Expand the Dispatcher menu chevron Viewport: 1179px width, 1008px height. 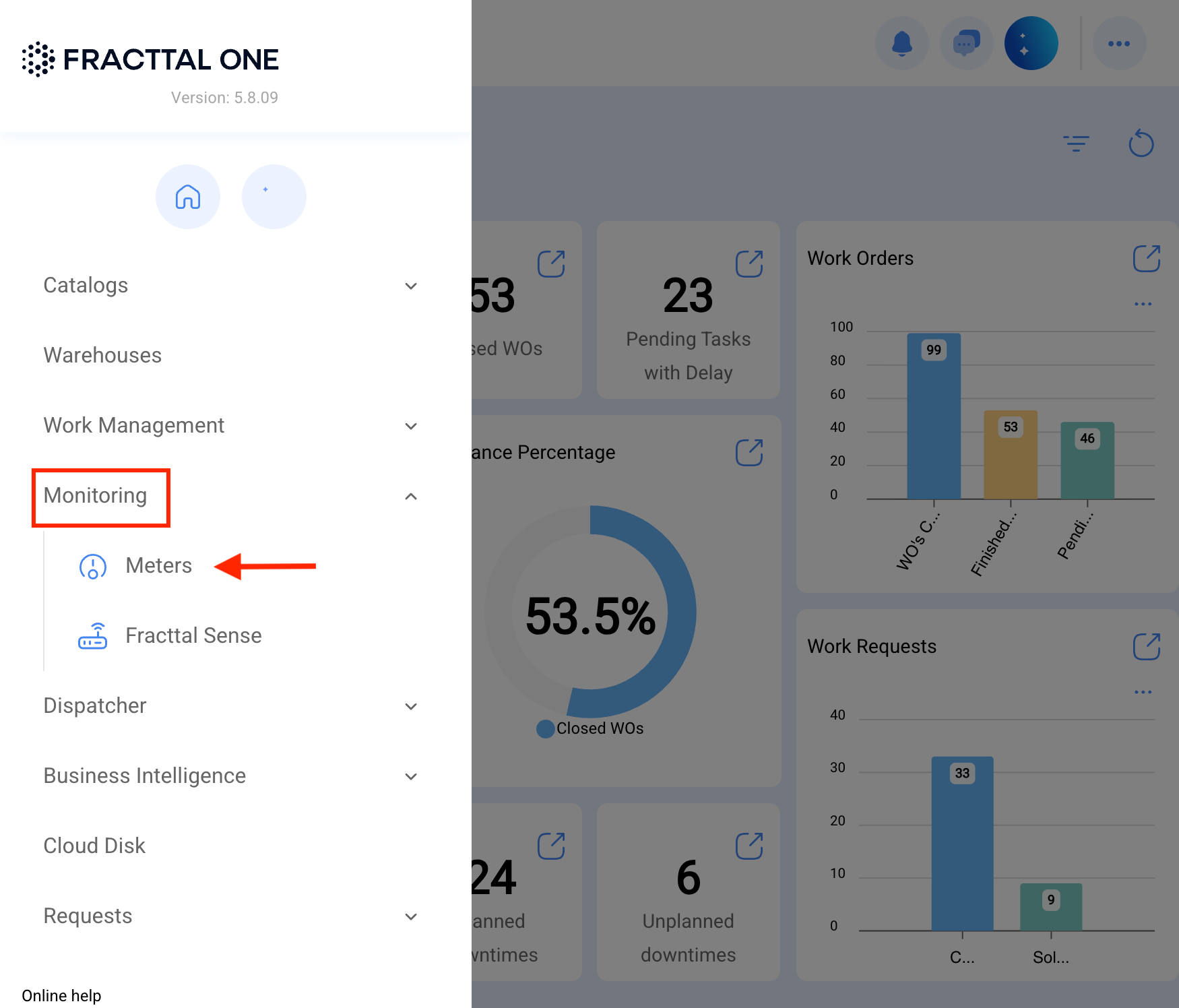pyautogui.click(x=411, y=706)
